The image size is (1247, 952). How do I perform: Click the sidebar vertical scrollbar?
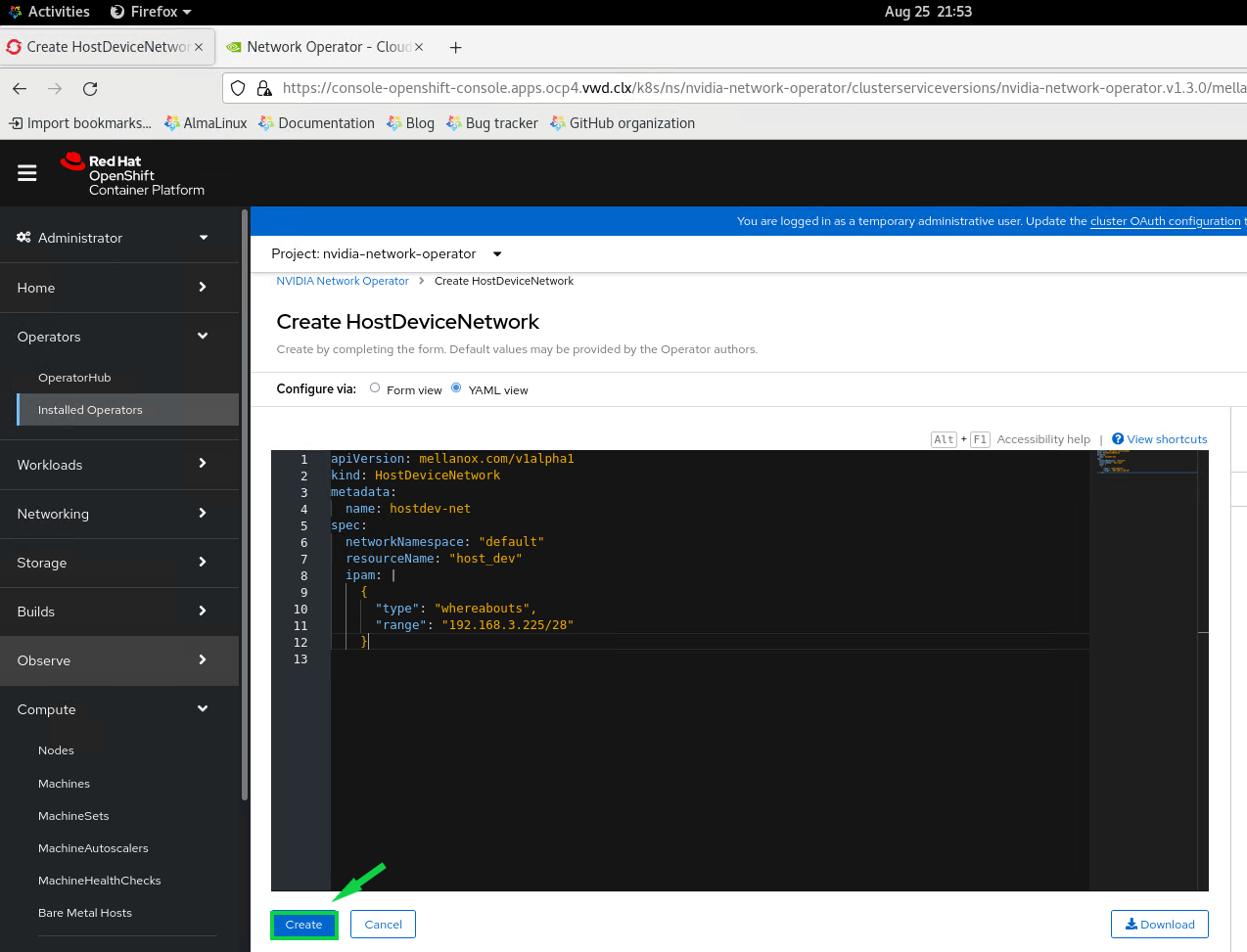coord(245,504)
